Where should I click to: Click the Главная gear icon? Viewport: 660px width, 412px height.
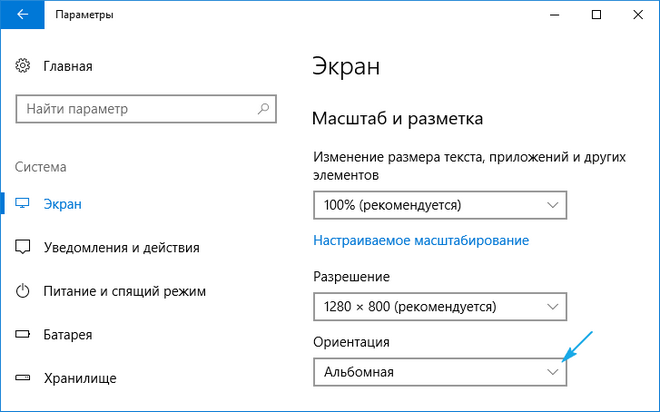tap(24, 66)
